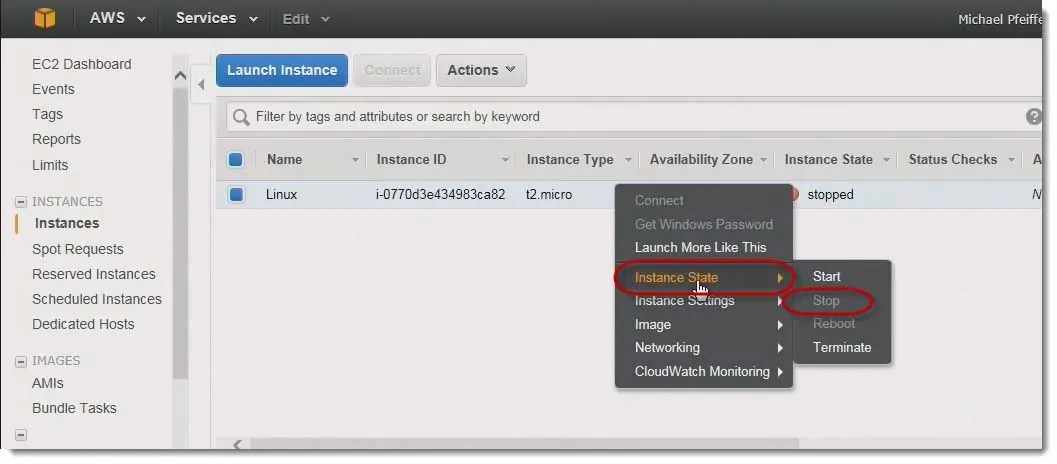Collapse the INSTANCES section expander

click(21, 202)
